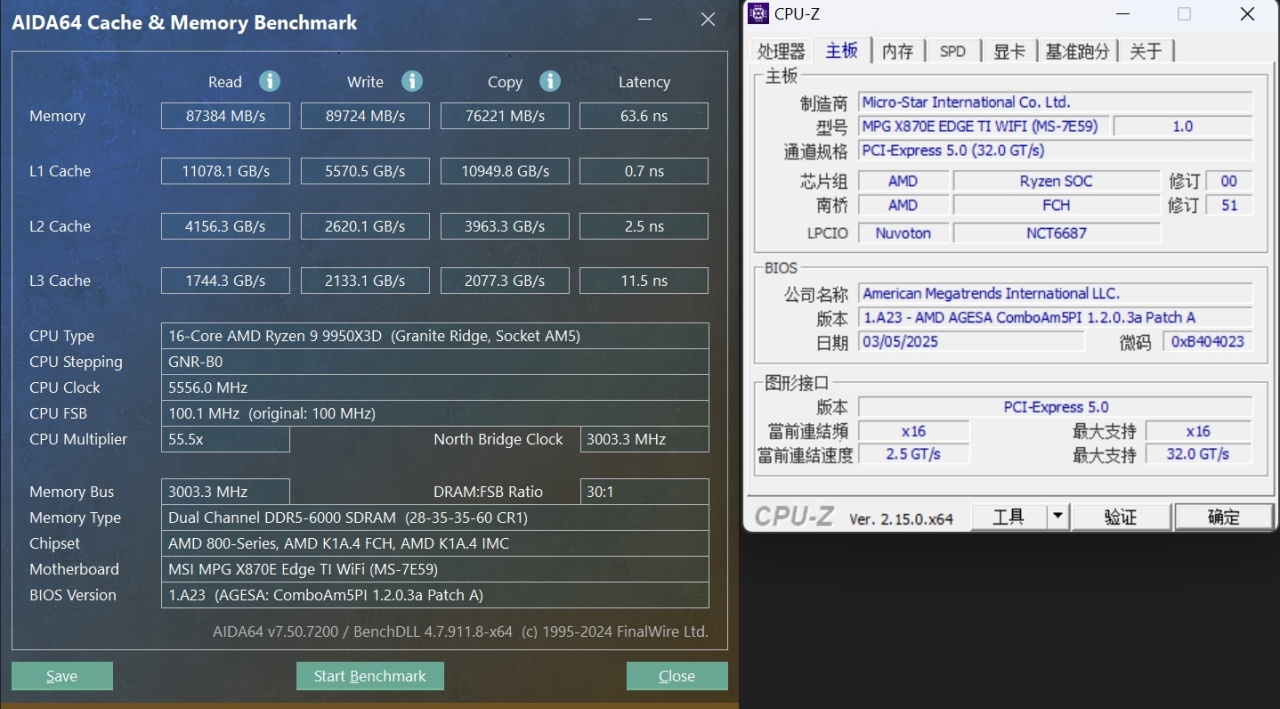Viewport: 1280px width, 709px height.
Task: Click CPU-Z manufacturer Micro-Star International field
Action: 1055,102
